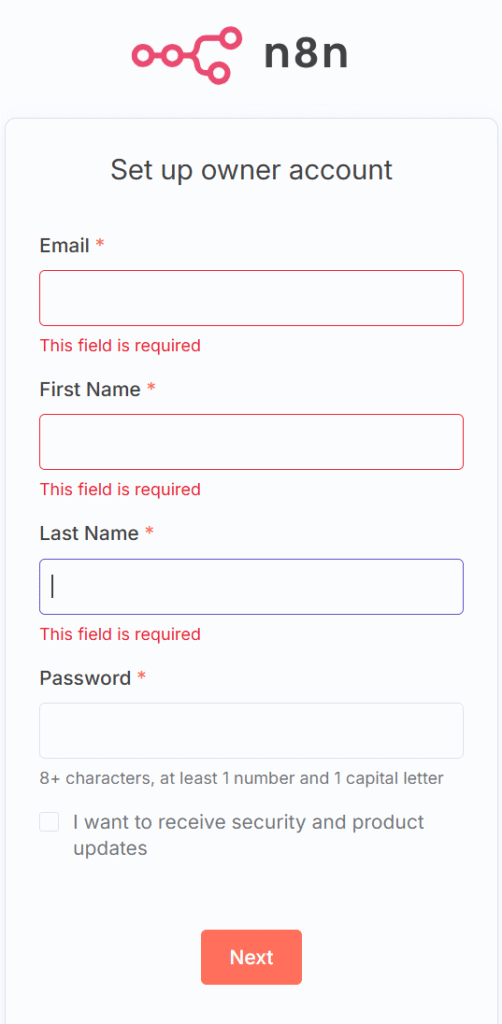
Task: Click the required error under Last Name
Action: 120,634
